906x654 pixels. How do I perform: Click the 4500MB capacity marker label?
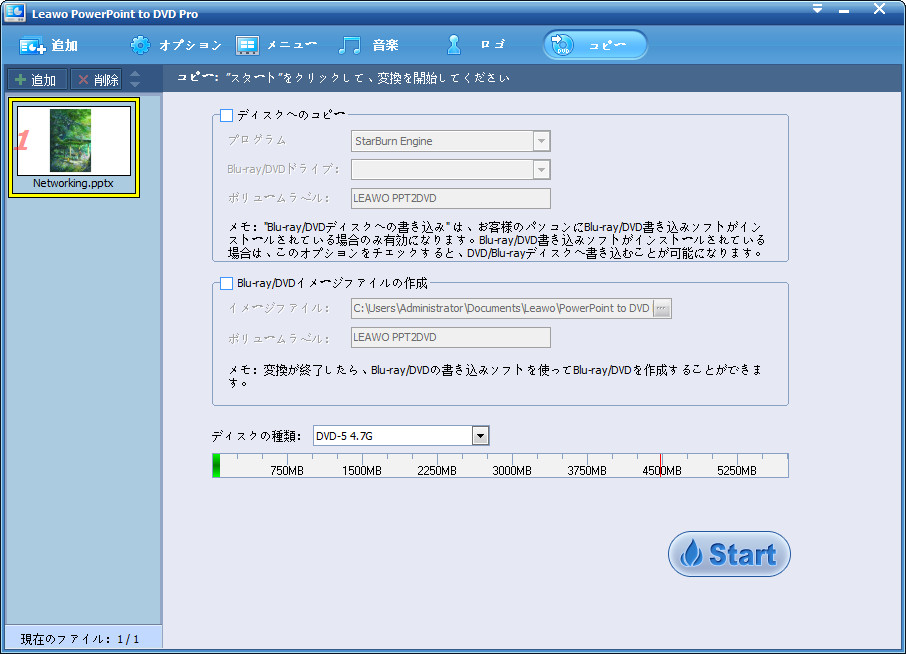coord(662,471)
